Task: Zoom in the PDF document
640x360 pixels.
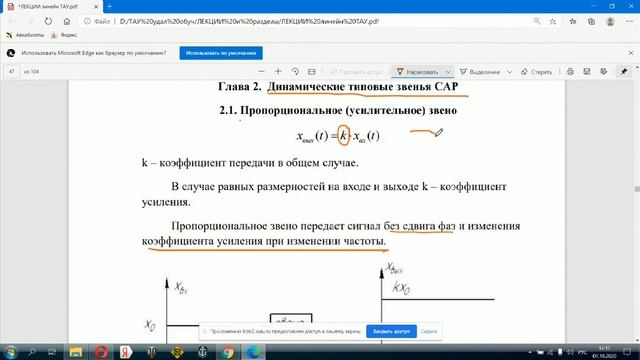Action: click(x=278, y=71)
